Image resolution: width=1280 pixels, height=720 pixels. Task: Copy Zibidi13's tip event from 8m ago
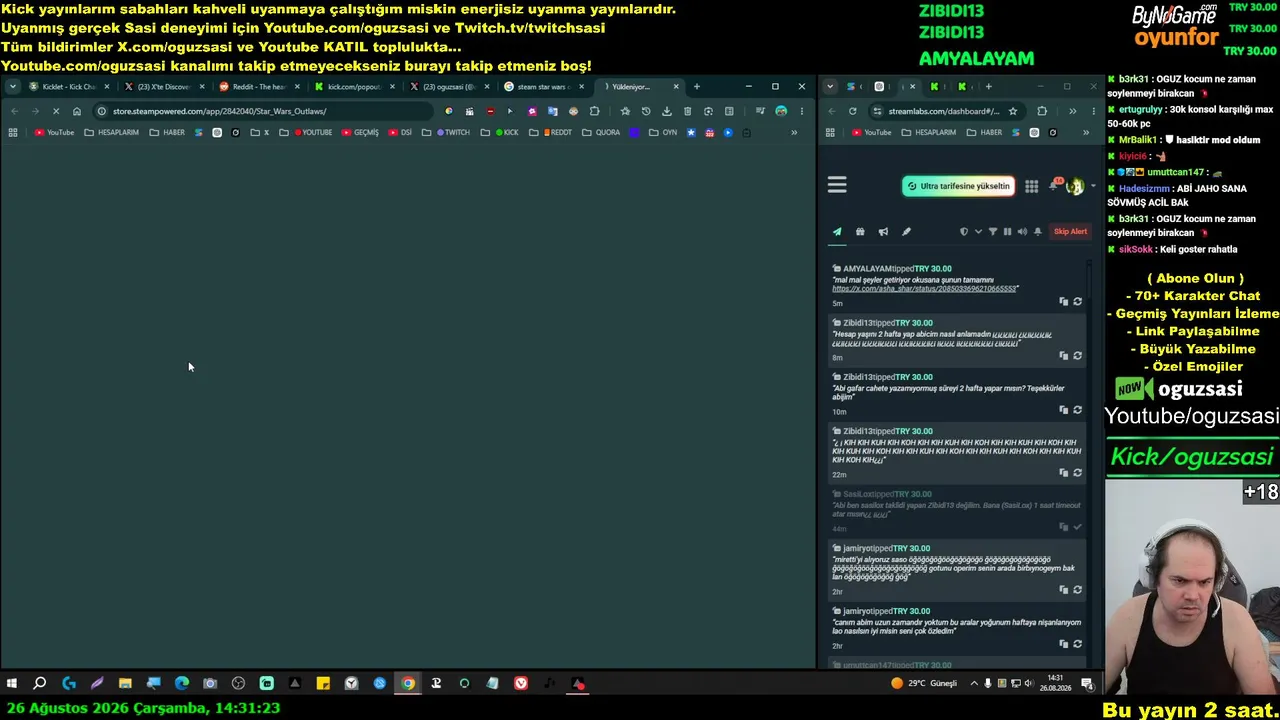click(1063, 356)
